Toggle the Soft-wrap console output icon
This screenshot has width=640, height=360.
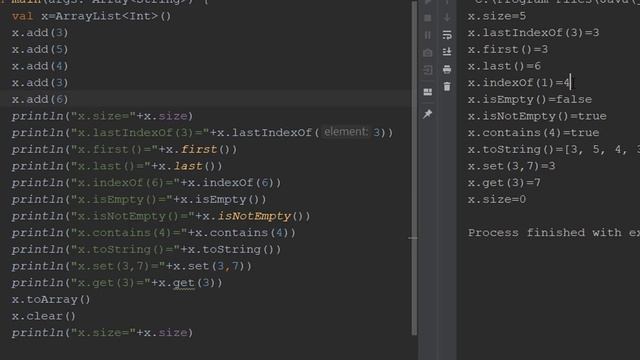[x=447, y=35]
